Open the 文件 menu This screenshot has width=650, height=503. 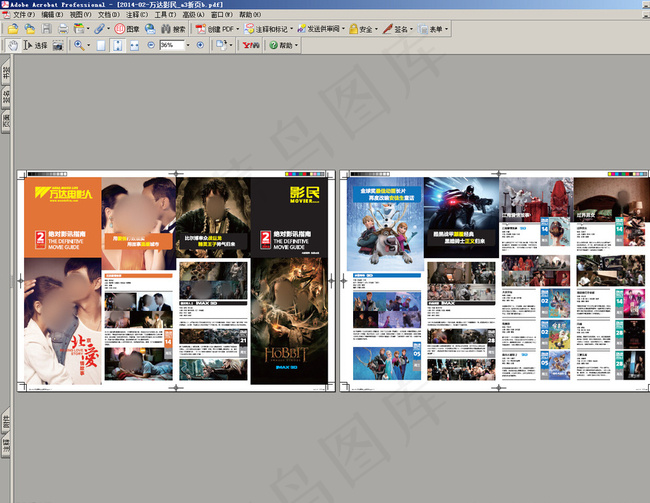(x=24, y=15)
